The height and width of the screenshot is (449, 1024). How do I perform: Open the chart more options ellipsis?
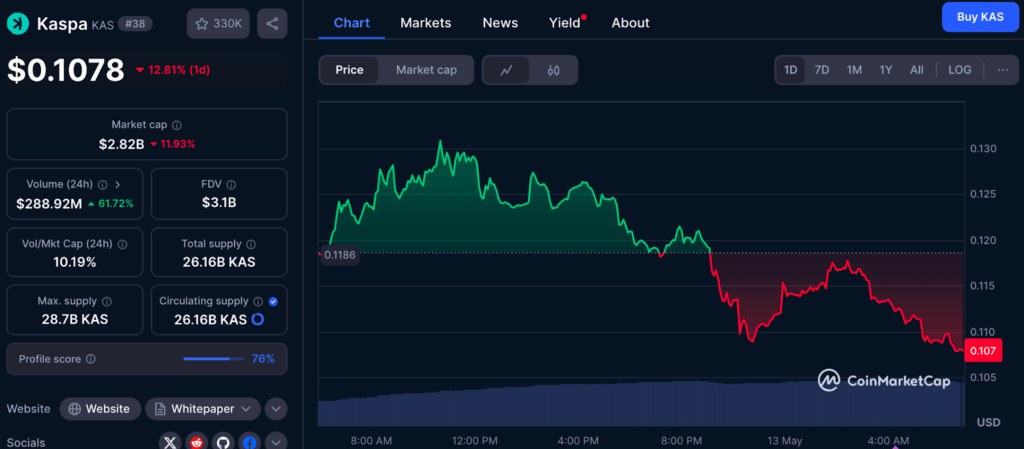1003,70
